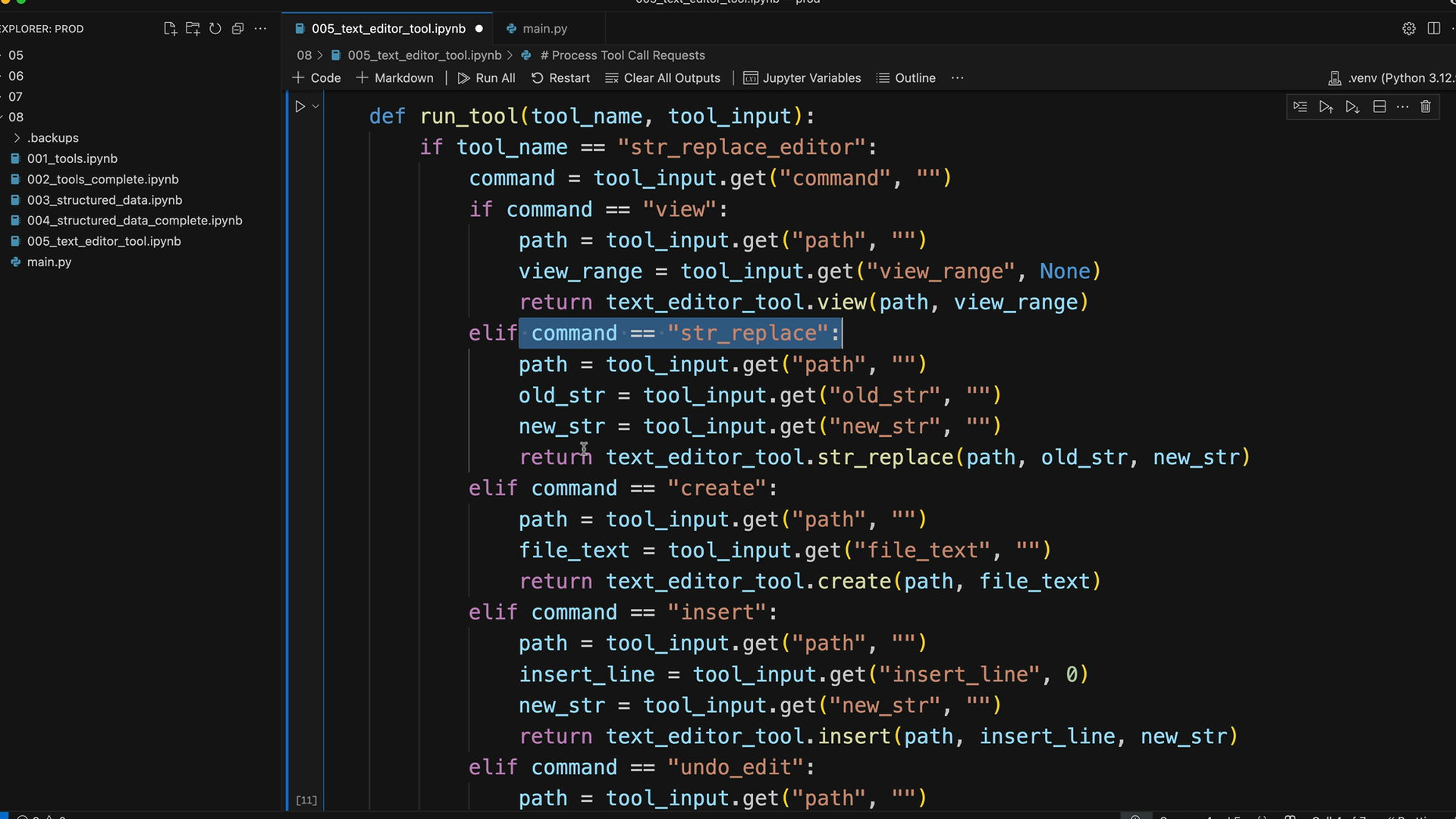Screen dimensions: 1456x819
Task: Refresh the Explorer file tree
Action: [x=215, y=29]
